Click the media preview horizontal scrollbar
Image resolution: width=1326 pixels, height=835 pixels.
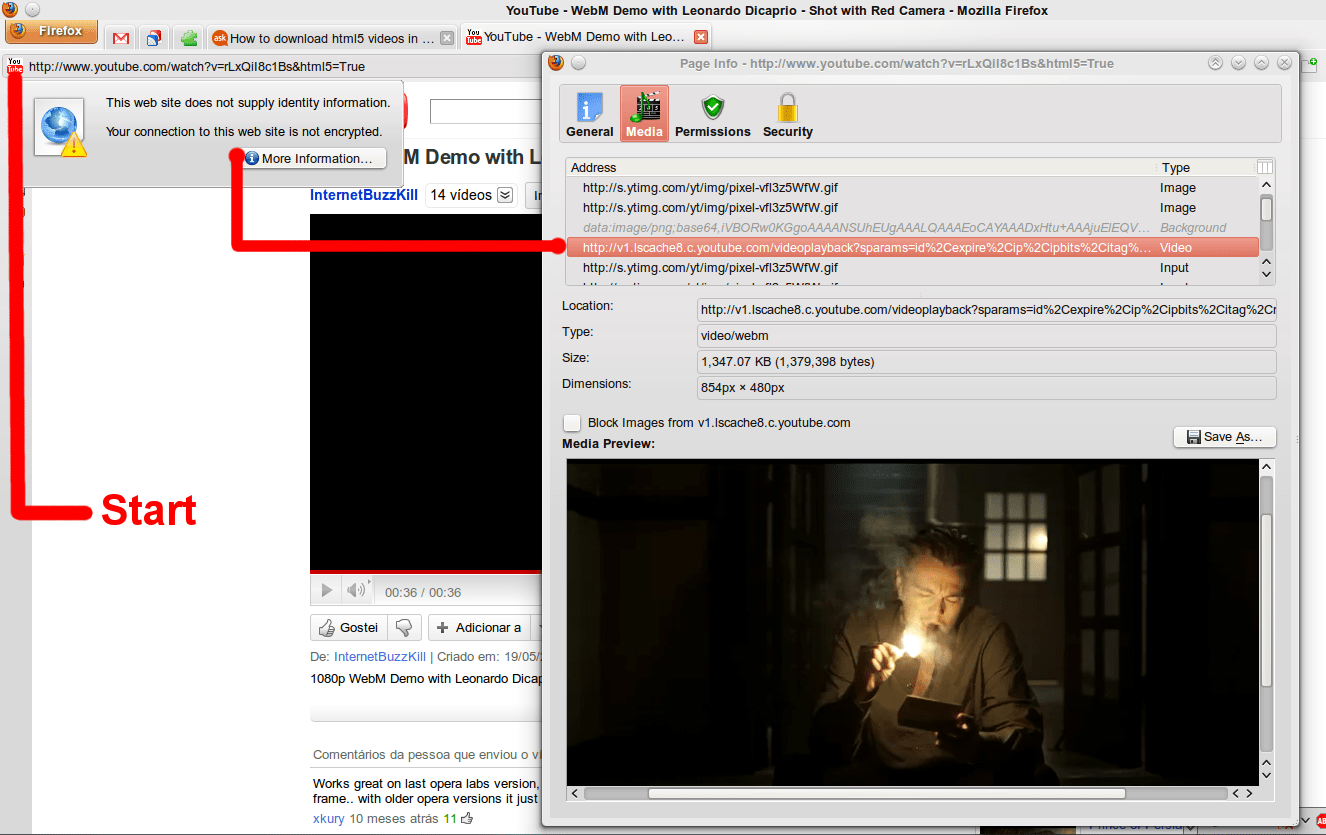click(886, 793)
